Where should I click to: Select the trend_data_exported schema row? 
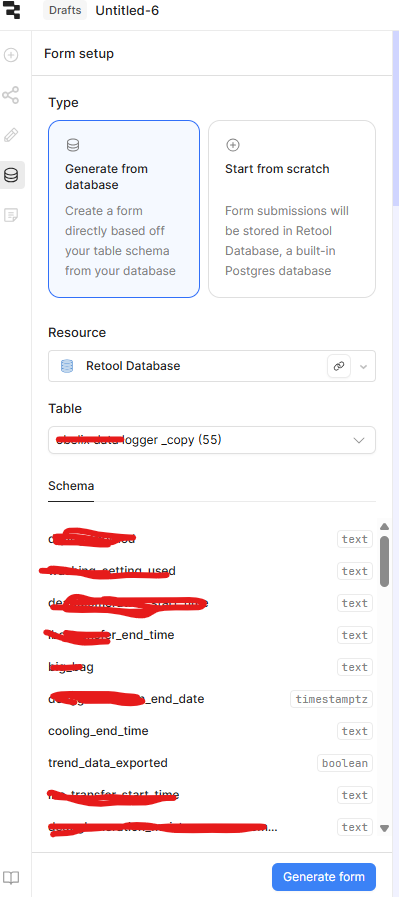tap(211, 763)
